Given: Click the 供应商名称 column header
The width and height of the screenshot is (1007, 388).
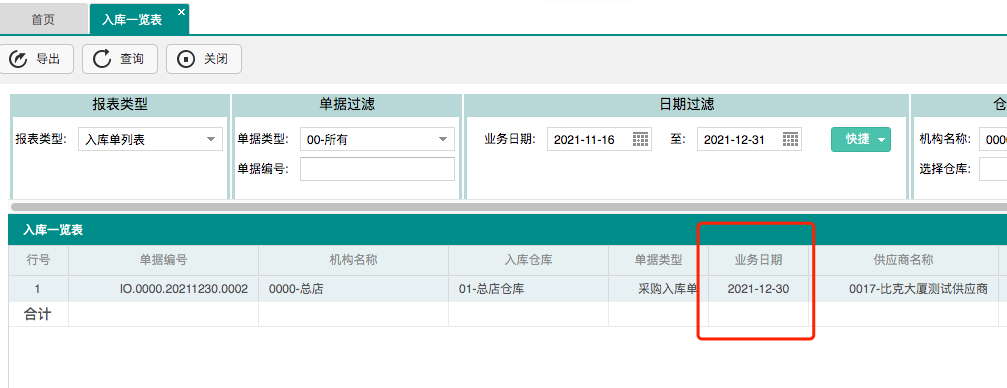Looking at the screenshot, I should (903, 260).
